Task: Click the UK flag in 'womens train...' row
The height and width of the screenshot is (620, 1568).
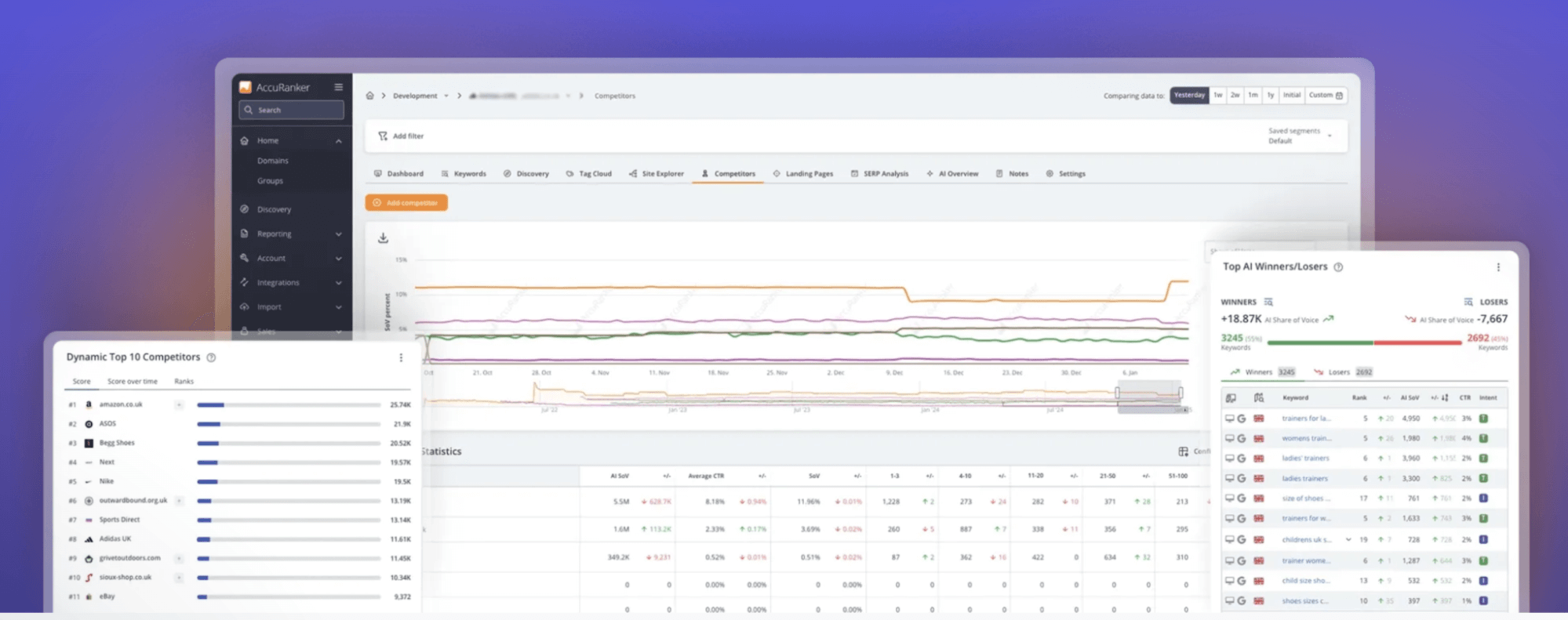Action: (1259, 439)
